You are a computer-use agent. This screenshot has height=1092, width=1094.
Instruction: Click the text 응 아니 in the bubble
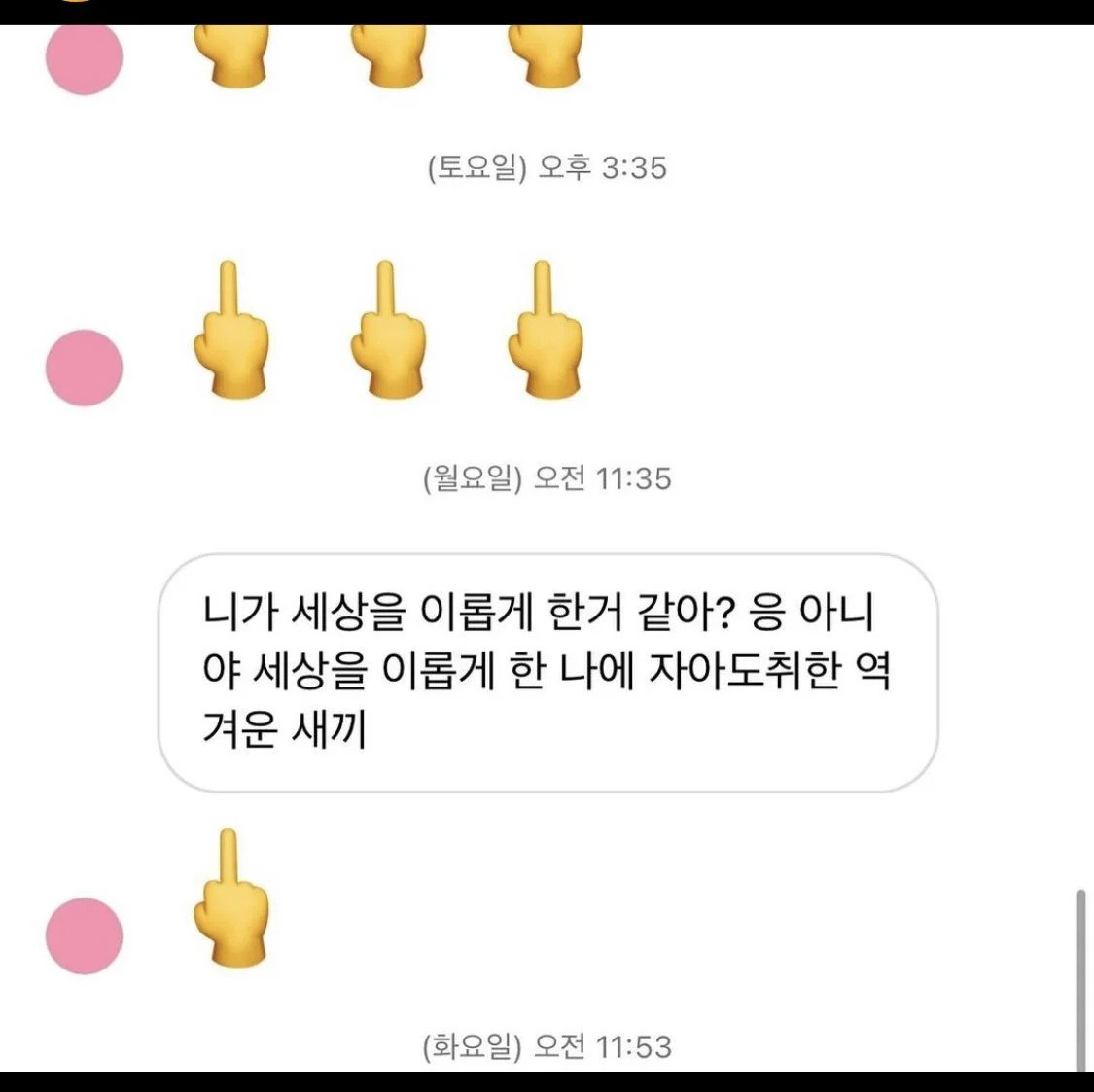(x=811, y=612)
